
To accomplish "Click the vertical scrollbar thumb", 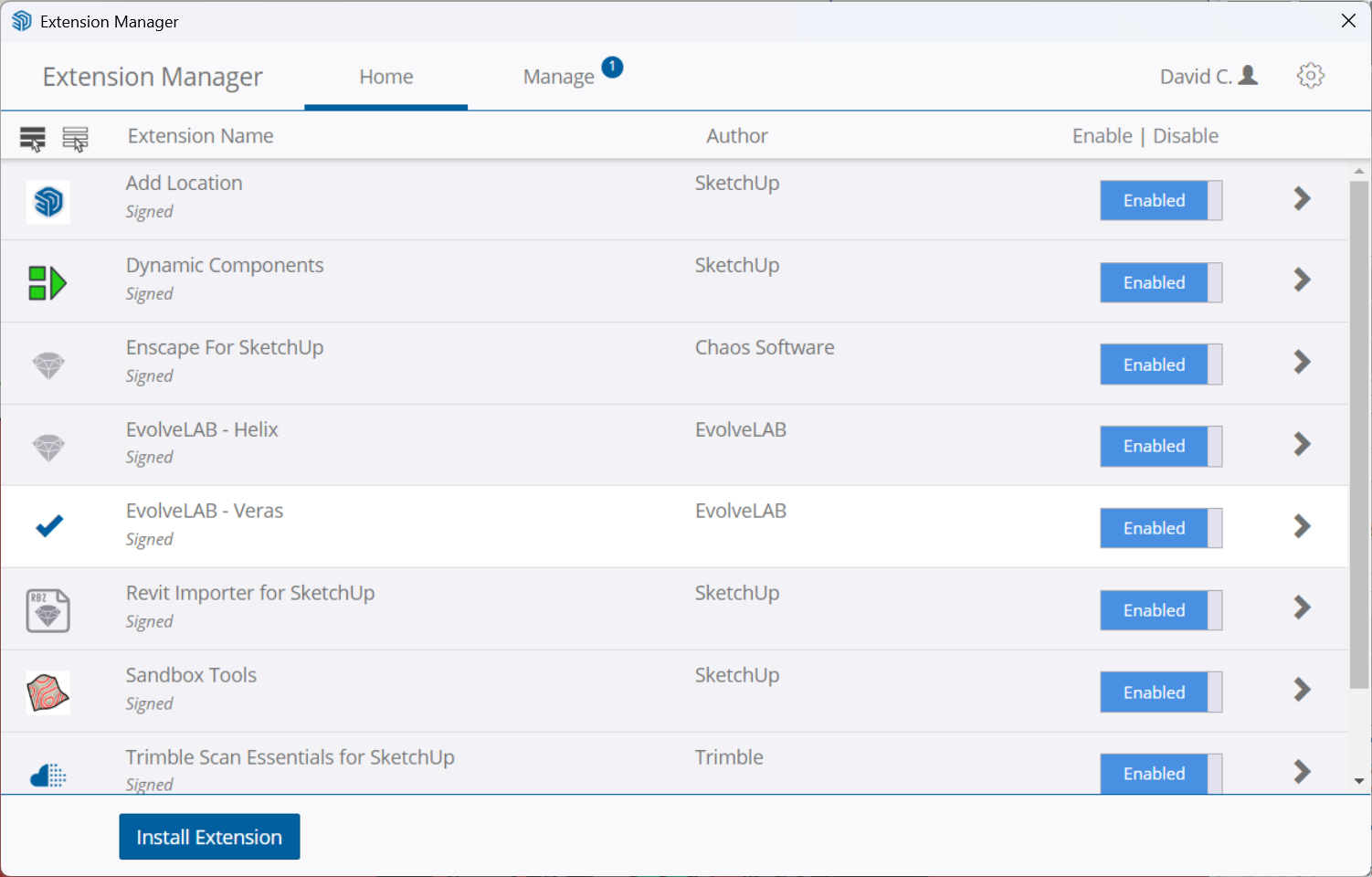I will coord(1359,435).
